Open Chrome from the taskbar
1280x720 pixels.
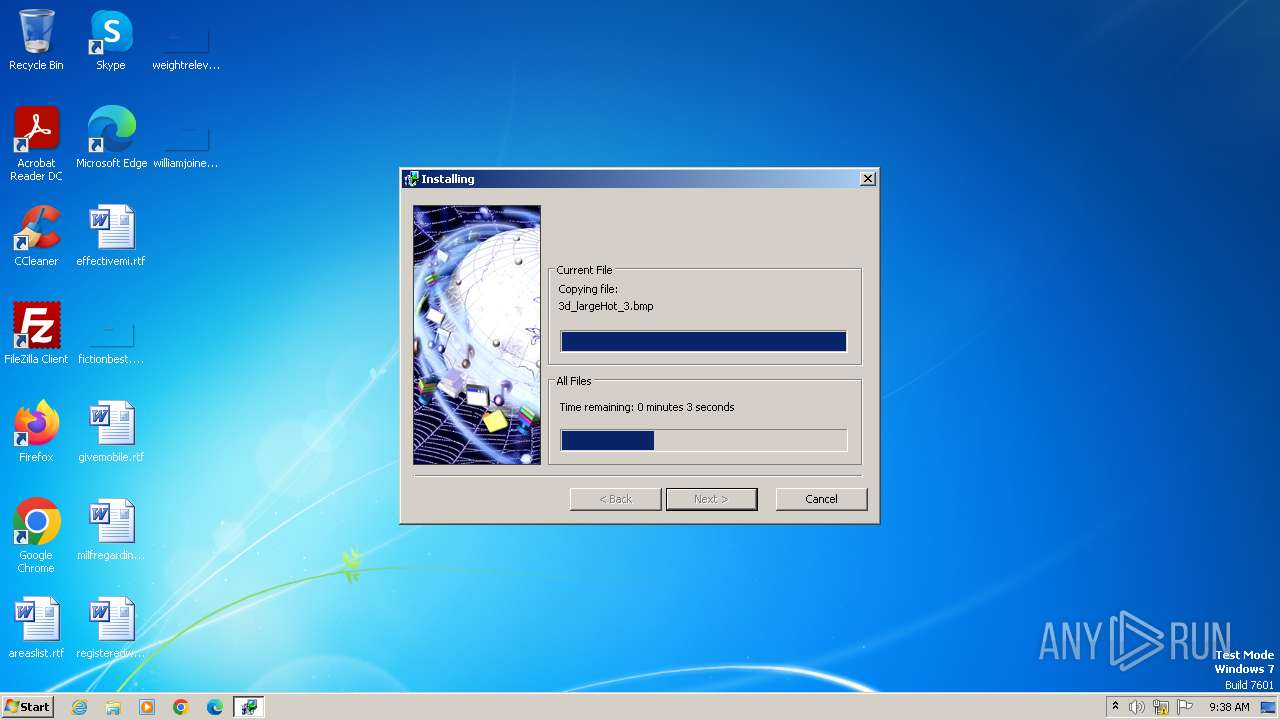181,707
